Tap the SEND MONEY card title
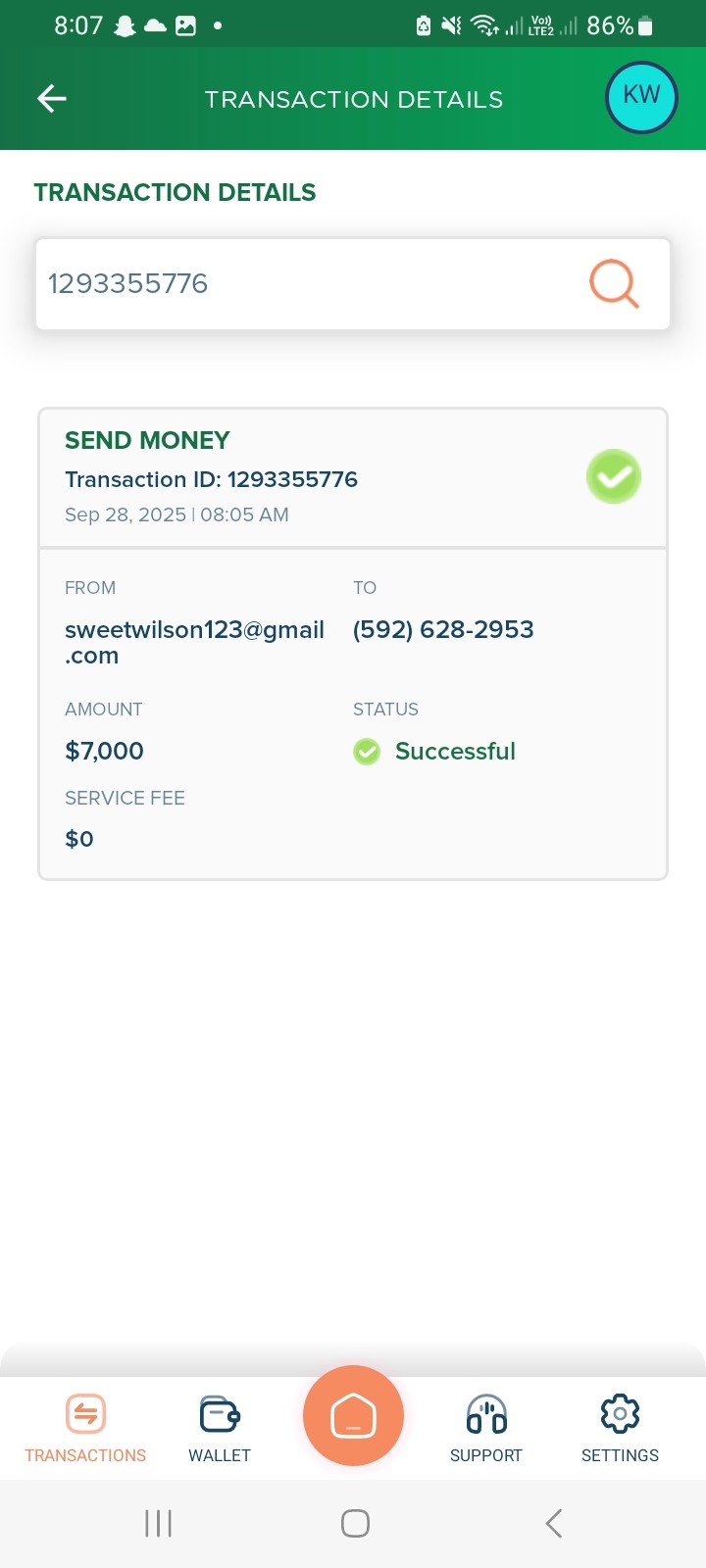 [147, 440]
